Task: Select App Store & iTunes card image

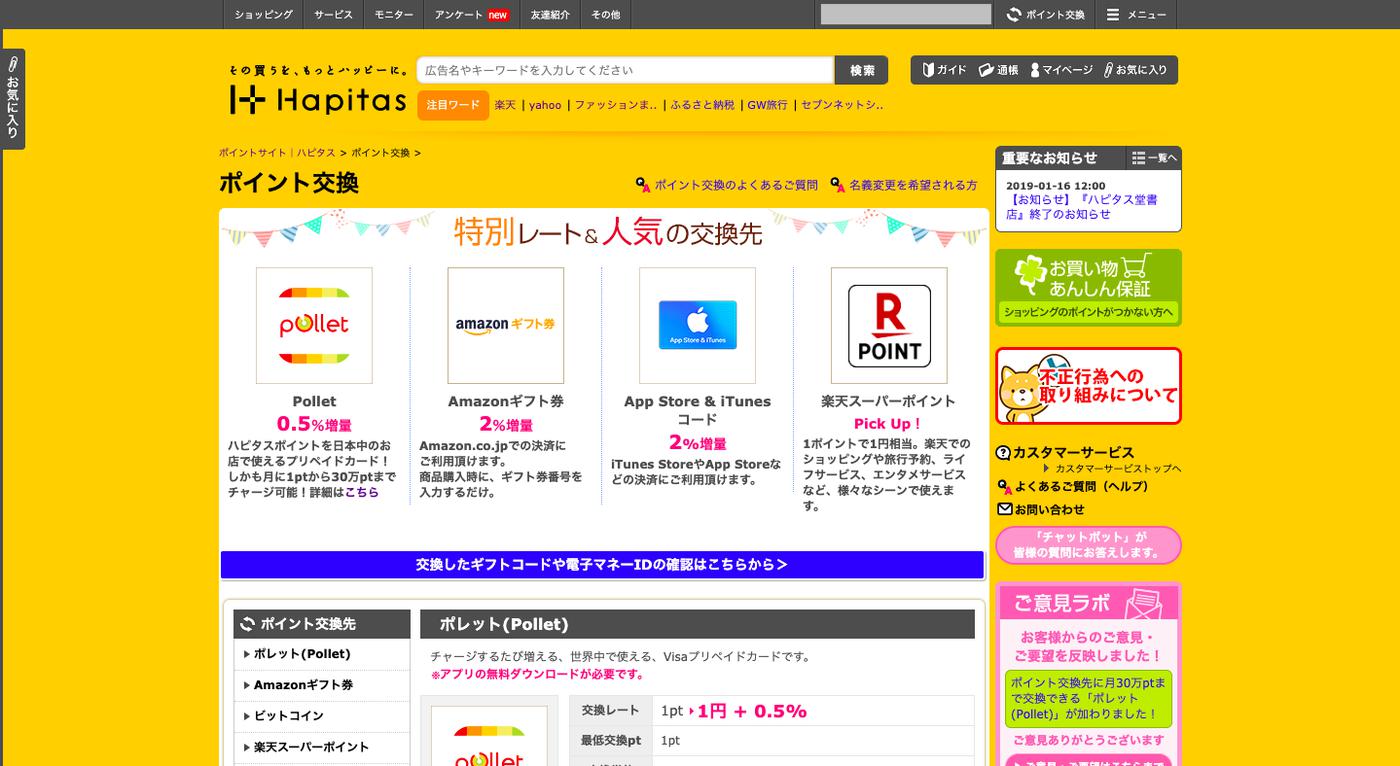Action: coord(697,325)
